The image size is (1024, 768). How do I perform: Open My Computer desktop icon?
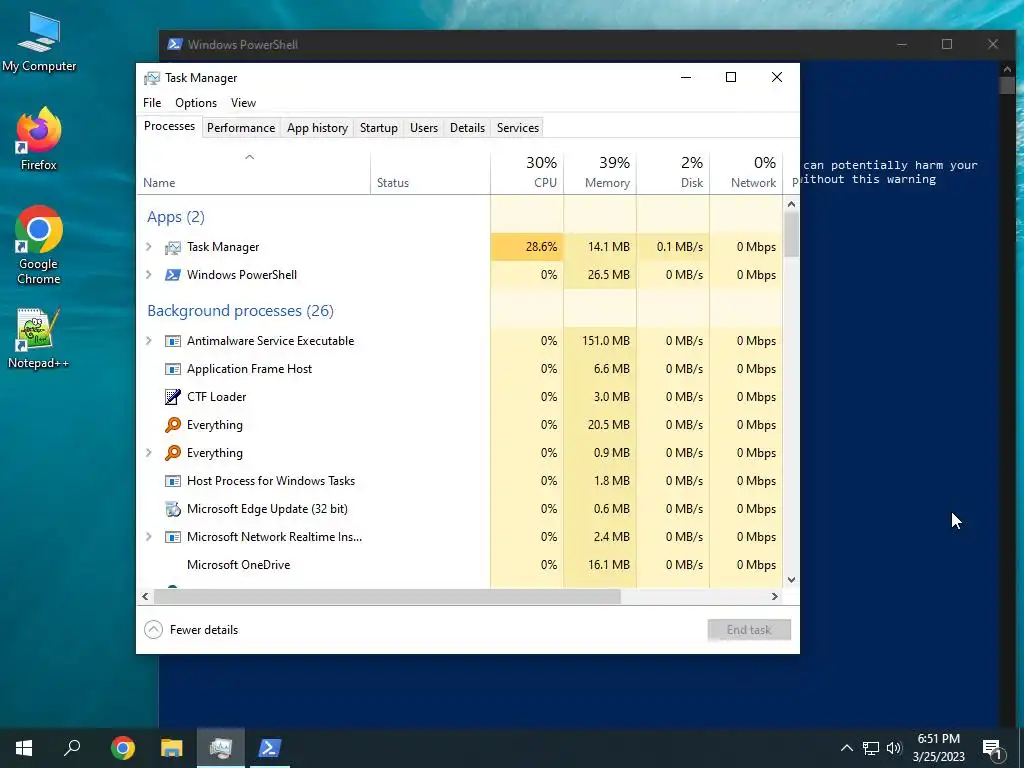39,42
